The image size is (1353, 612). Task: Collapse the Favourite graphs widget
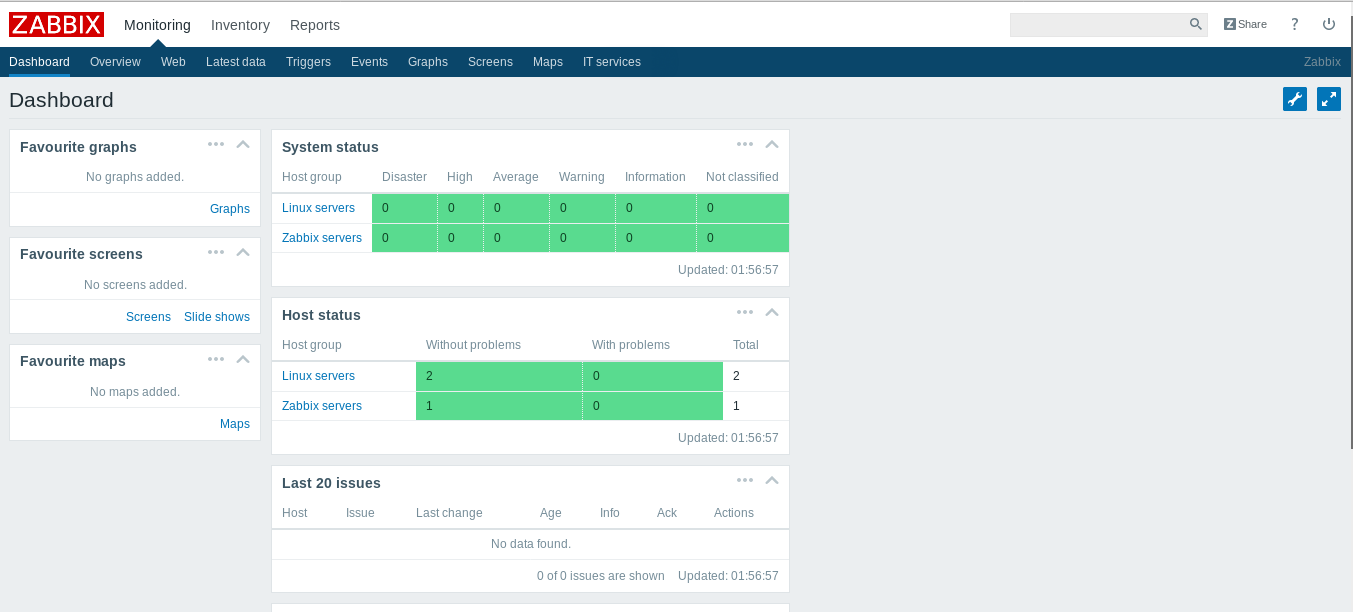(x=243, y=144)
